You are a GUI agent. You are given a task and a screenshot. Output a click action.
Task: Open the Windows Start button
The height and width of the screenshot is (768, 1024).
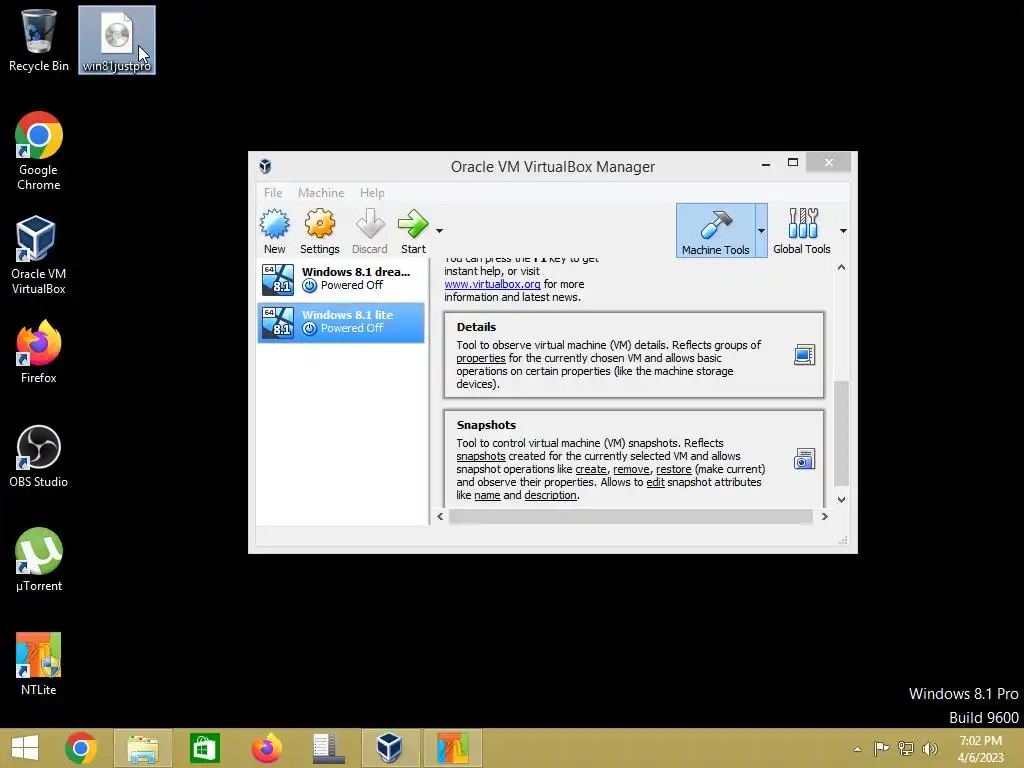coord(25,748)
